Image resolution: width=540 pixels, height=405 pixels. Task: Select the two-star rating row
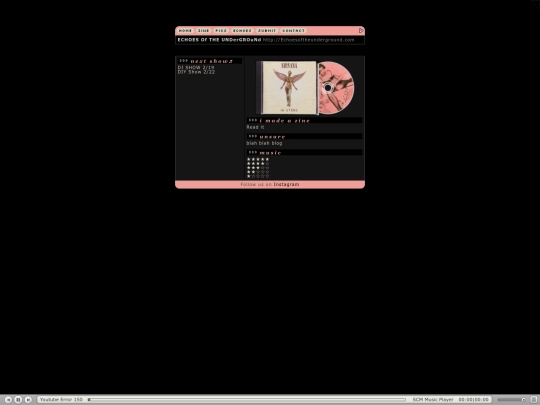click(258, 172)
